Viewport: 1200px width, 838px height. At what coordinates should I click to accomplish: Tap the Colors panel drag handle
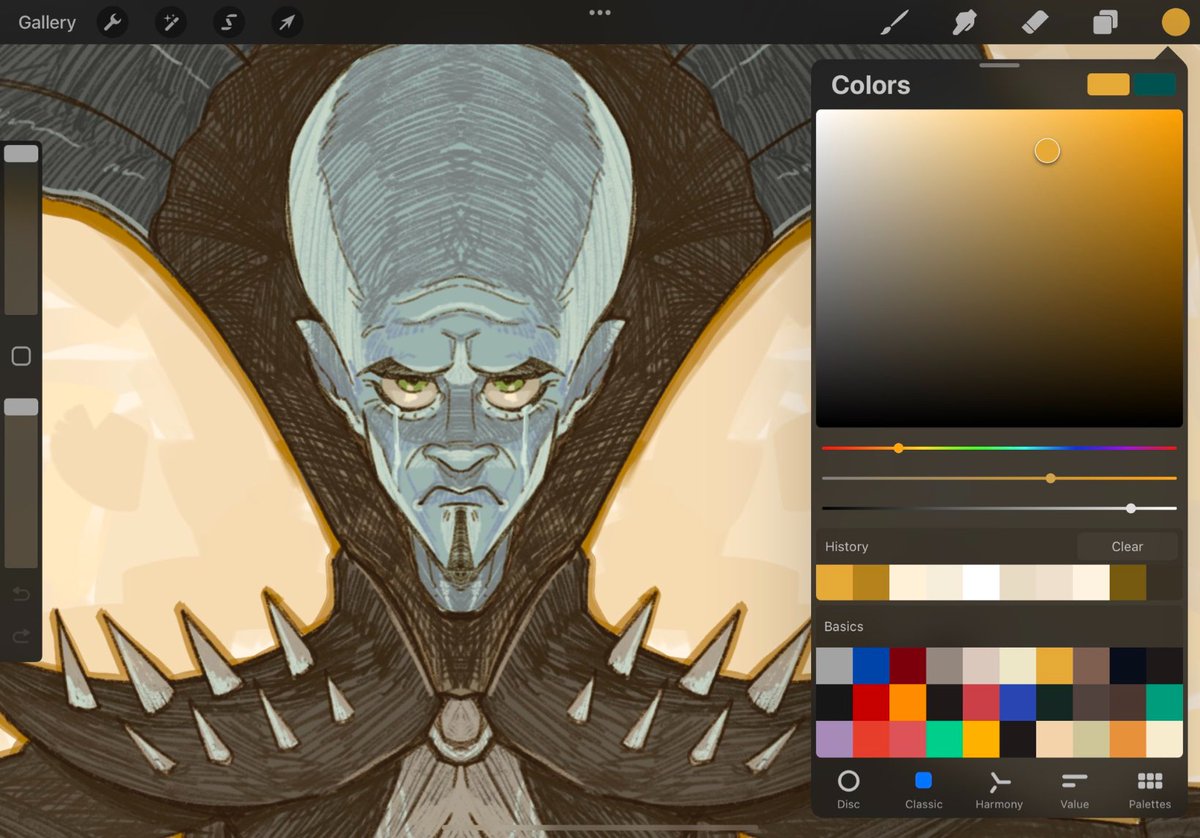point(1000,65)
